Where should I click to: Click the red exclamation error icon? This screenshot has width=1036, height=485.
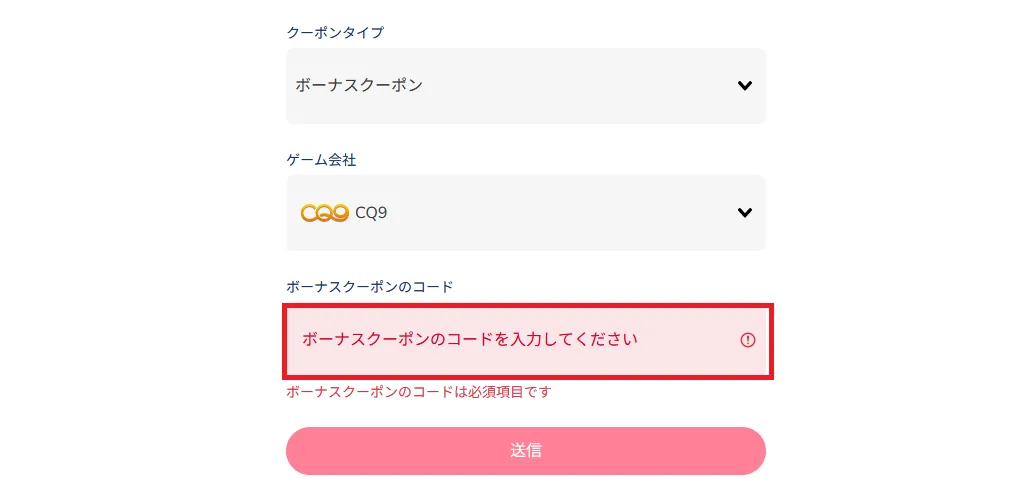pos(748,340)
